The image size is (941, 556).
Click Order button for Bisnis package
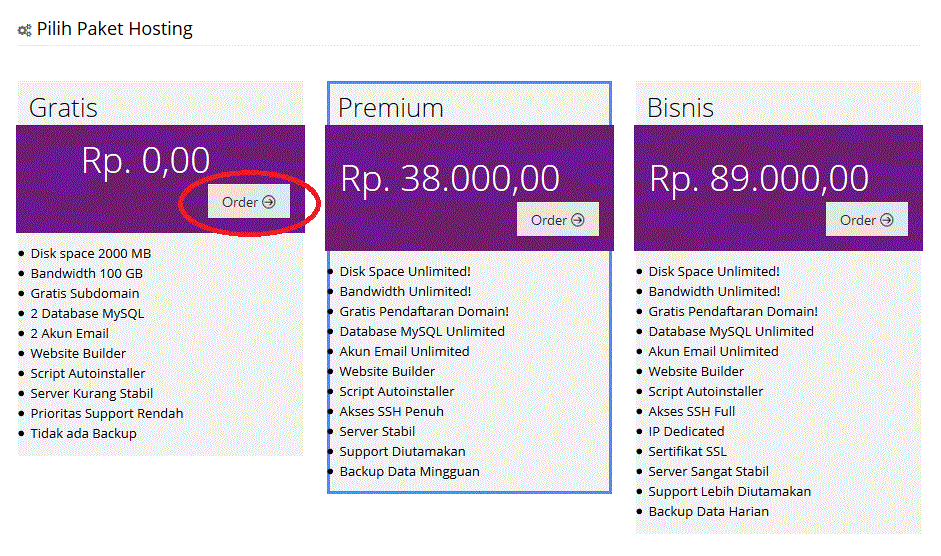pos(866,220)
